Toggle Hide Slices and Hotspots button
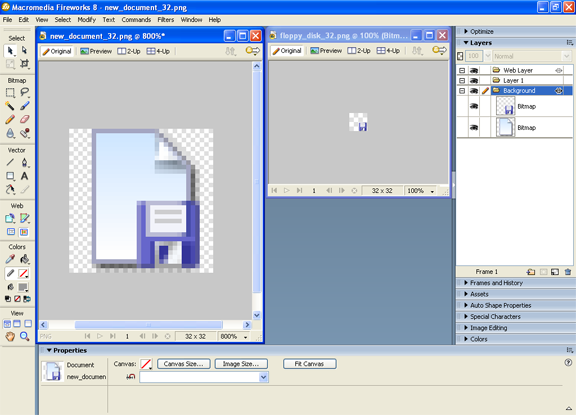This screenshot has width=576, height=415. pyautogui.click(x=11, y=232)
